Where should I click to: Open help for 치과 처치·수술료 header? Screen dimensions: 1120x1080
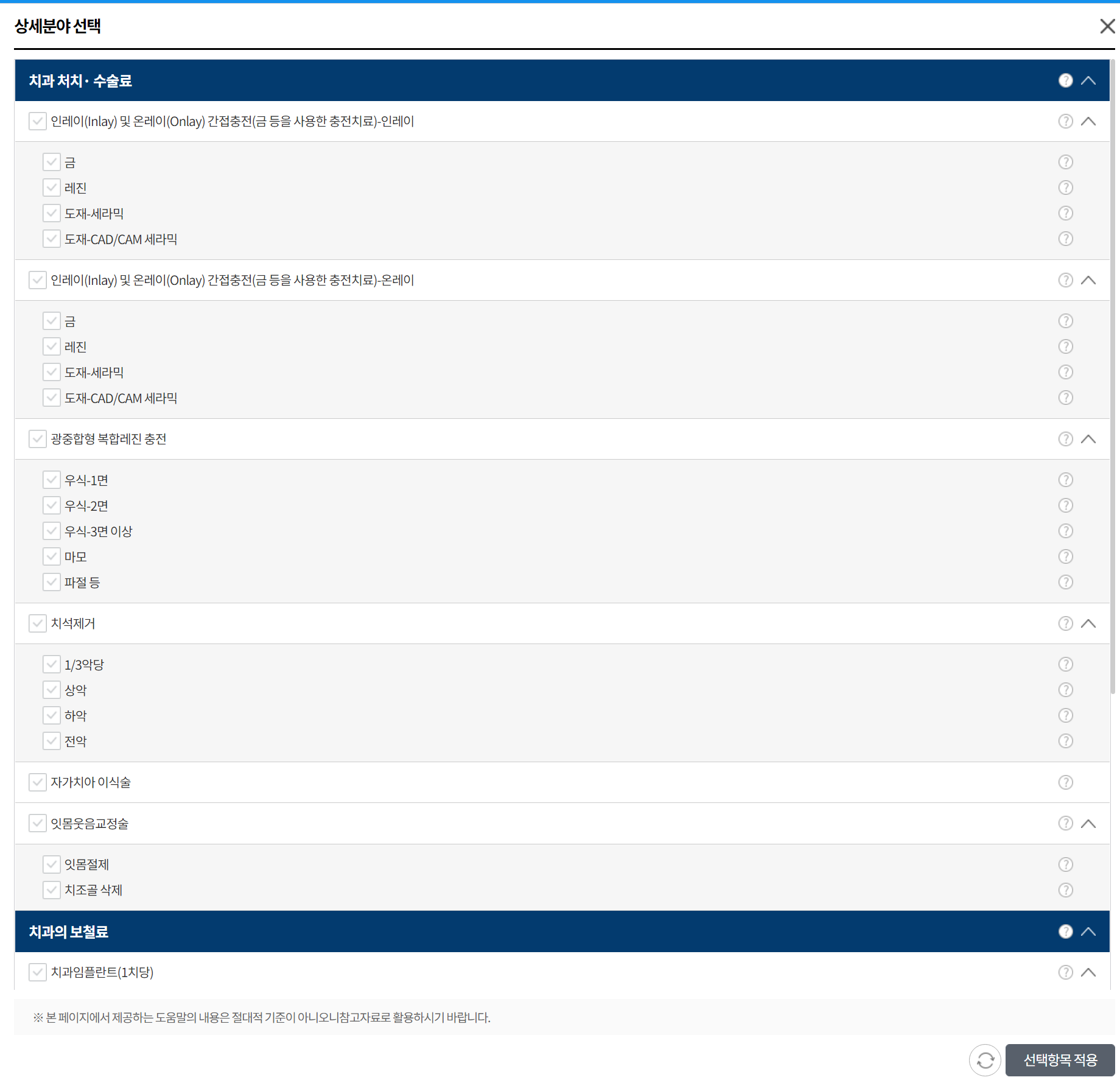click(x=1065, y=80)
